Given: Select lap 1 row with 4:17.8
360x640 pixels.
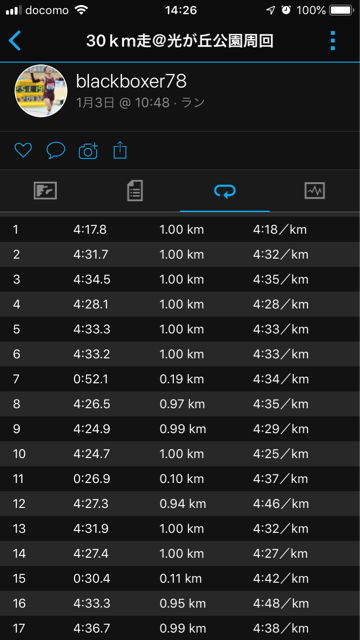Looking at the screenshot, I should [180, 229].
